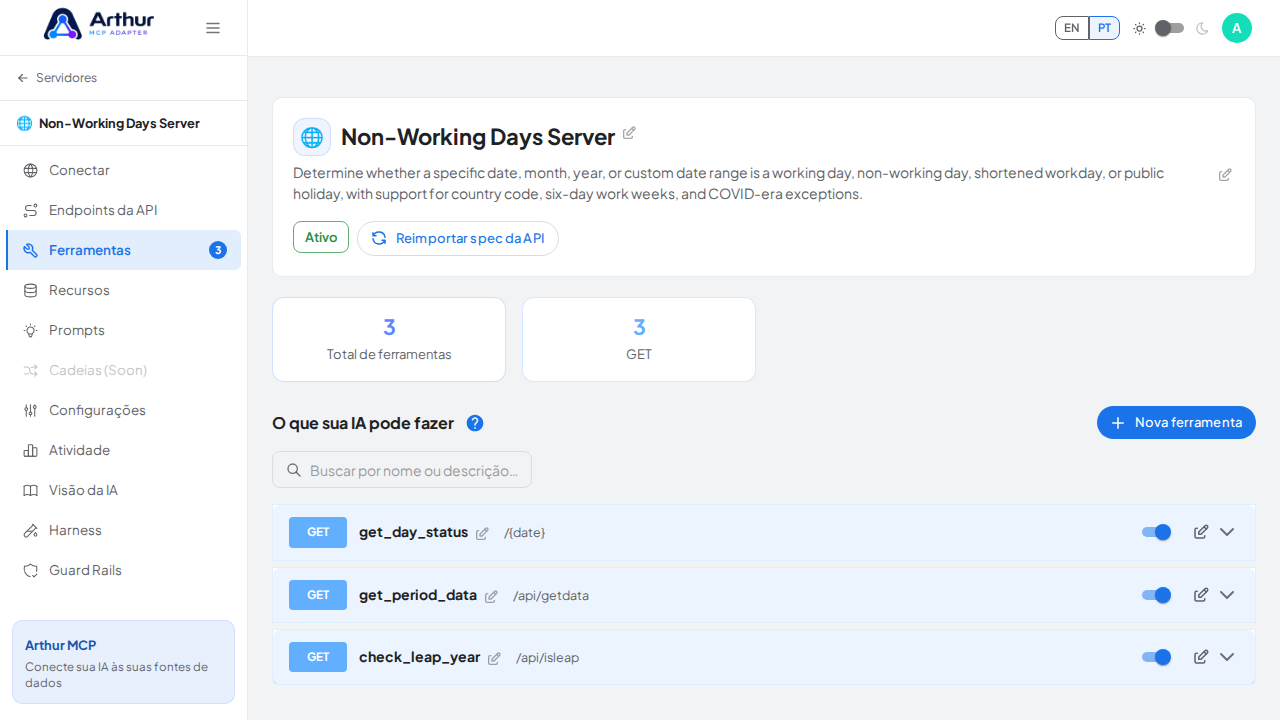The image size is (1280, 720).
Task: Rename check_leap_year via its inline pencil icon
Action: (494, 658)
